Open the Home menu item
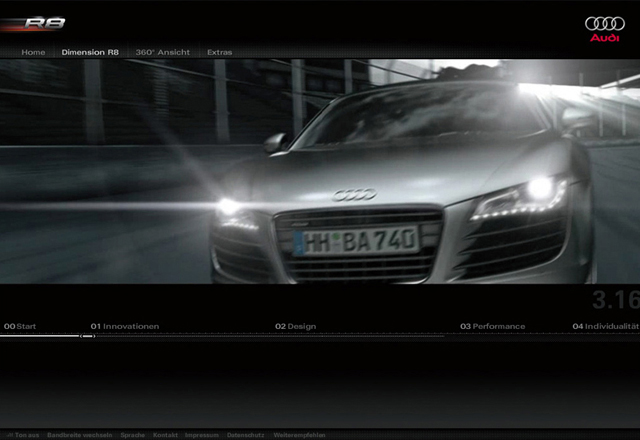 point(33,52)
